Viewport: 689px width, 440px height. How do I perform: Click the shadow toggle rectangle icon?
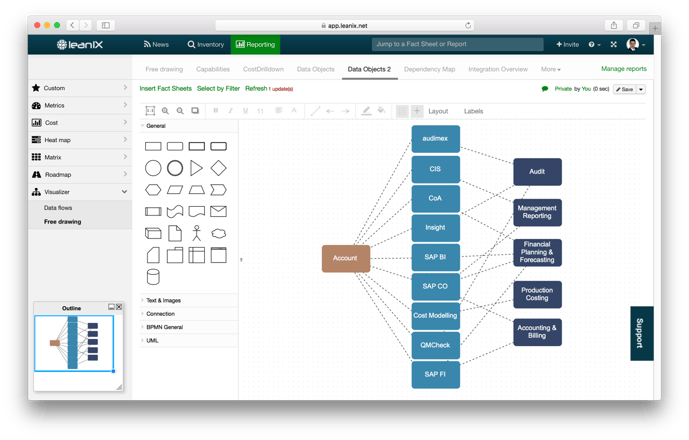(x=195, y=111)
